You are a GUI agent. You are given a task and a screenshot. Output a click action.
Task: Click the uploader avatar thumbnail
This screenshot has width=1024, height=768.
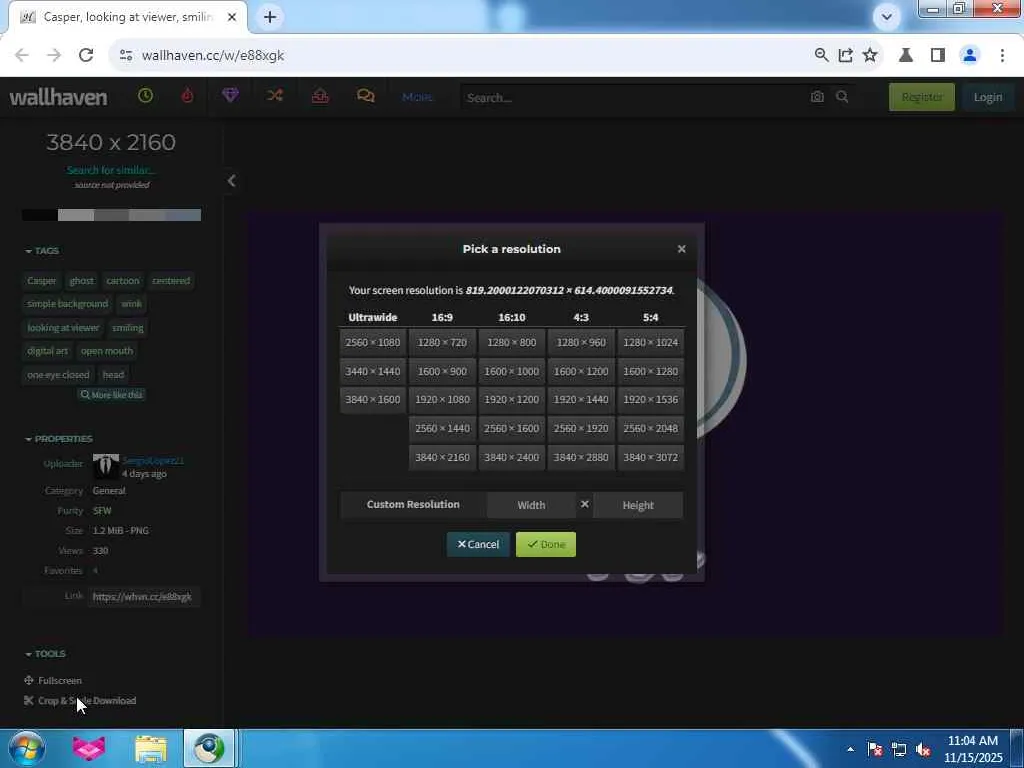[106, 467]
